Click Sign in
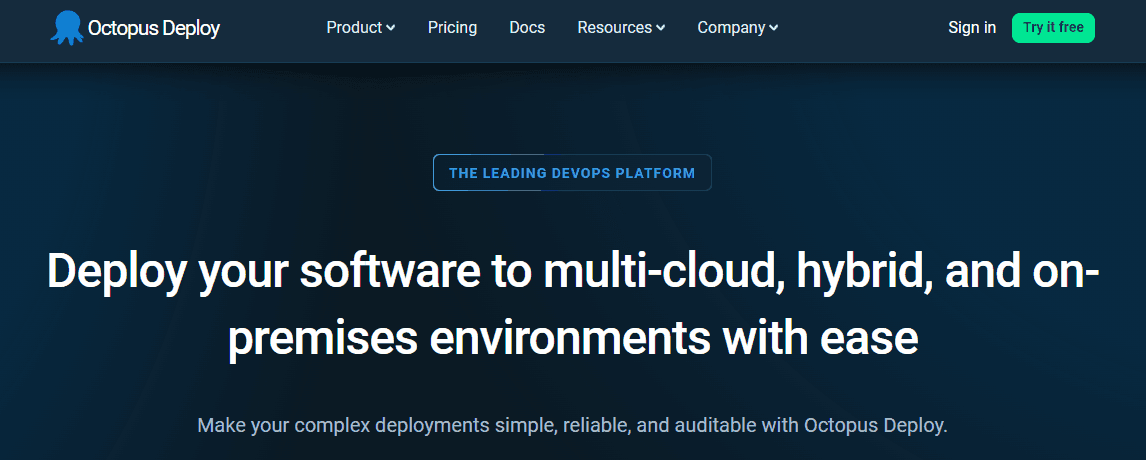Viewport: 1146px width, 460px height. pyautogui.click(x=972, y=28)
